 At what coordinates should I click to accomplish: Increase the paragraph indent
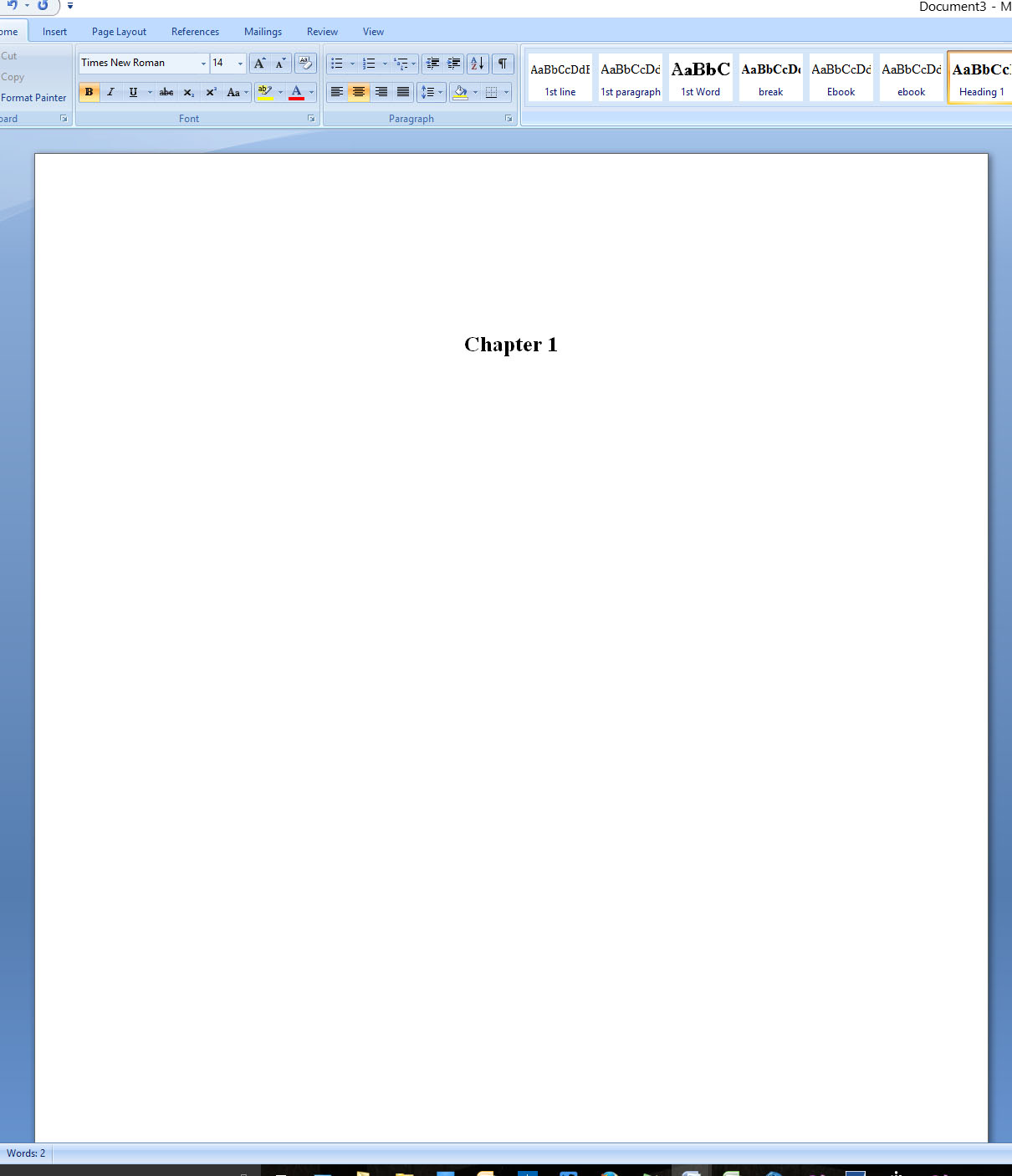(454, 64)
